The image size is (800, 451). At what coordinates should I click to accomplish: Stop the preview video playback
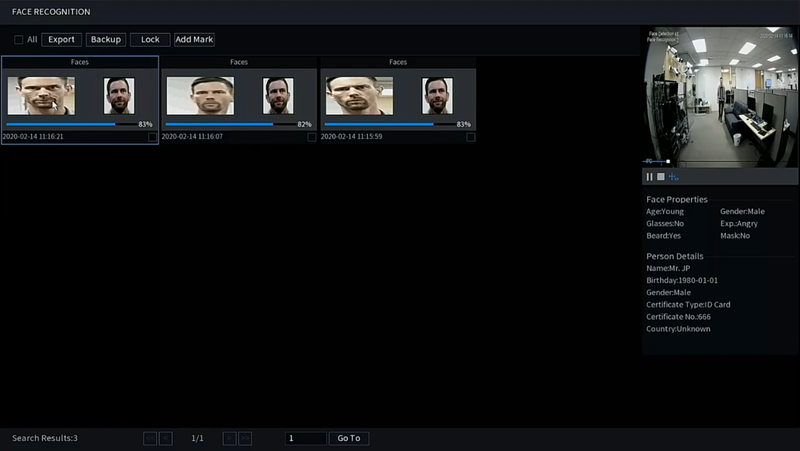[x=661, y=177]
